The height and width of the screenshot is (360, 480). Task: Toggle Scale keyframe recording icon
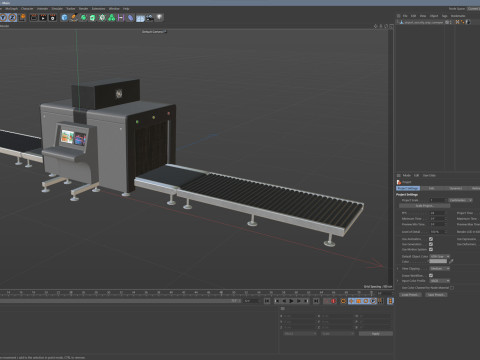pos(359,301)
